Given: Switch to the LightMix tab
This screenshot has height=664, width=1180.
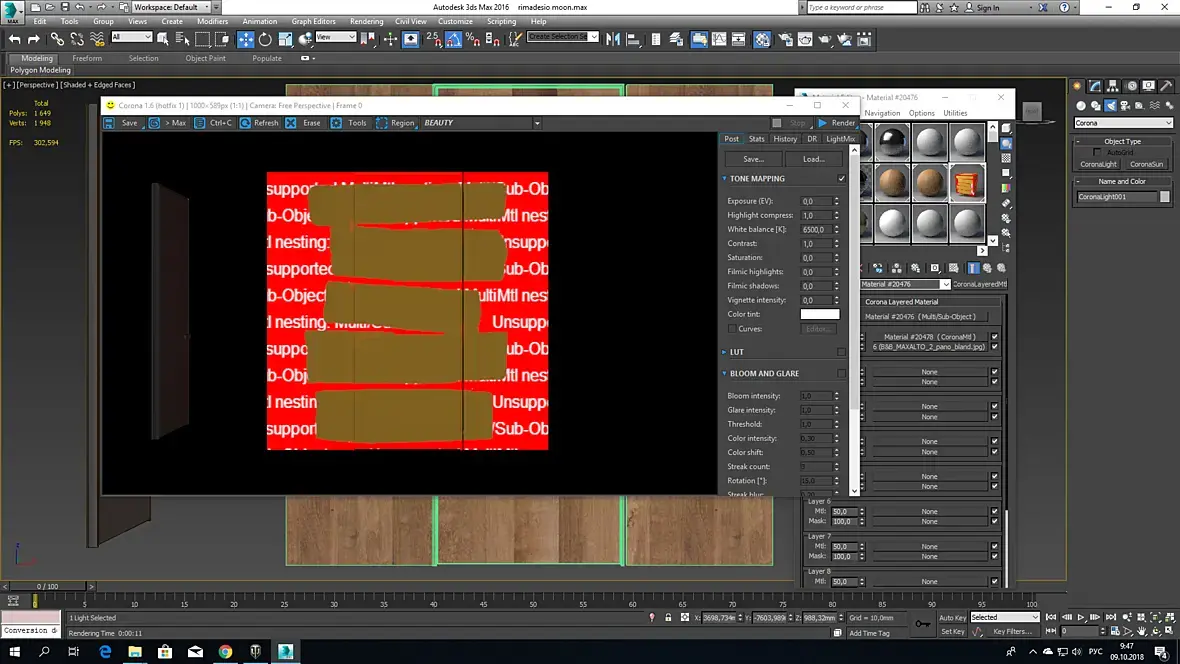Looking at the screenshot, I should point(841,139).
